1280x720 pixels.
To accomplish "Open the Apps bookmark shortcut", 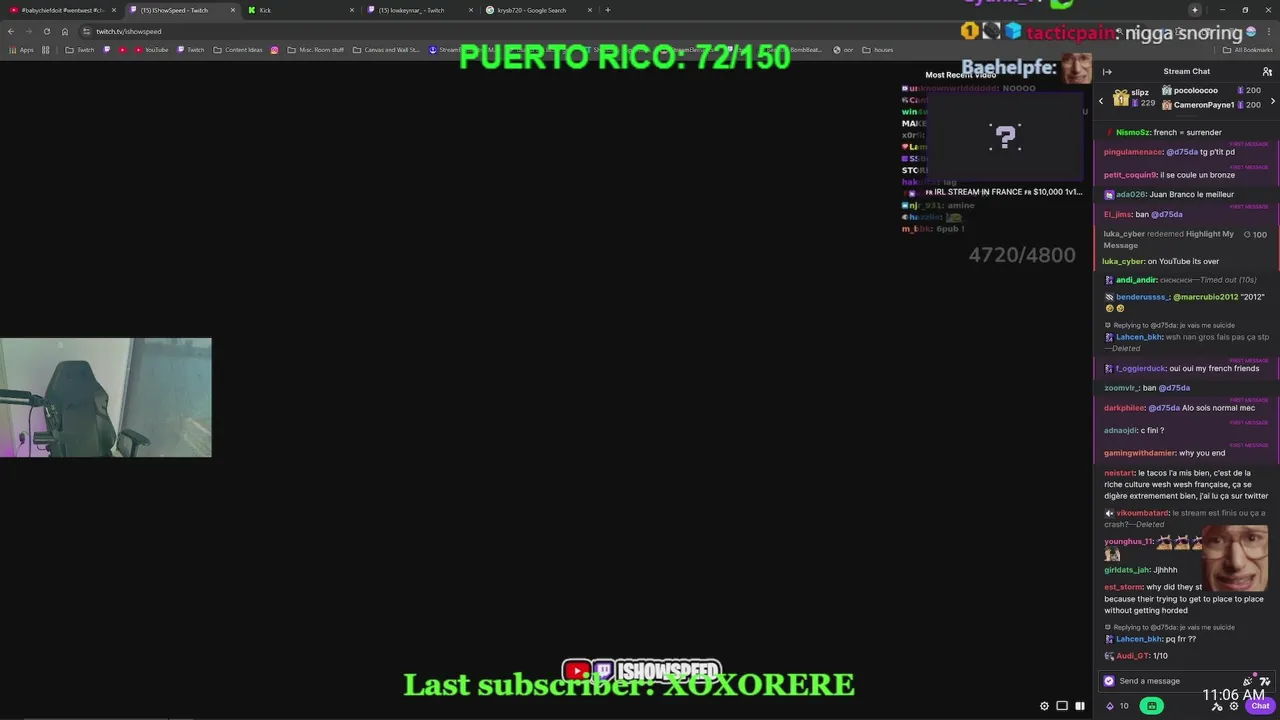I will click(21, 50).
